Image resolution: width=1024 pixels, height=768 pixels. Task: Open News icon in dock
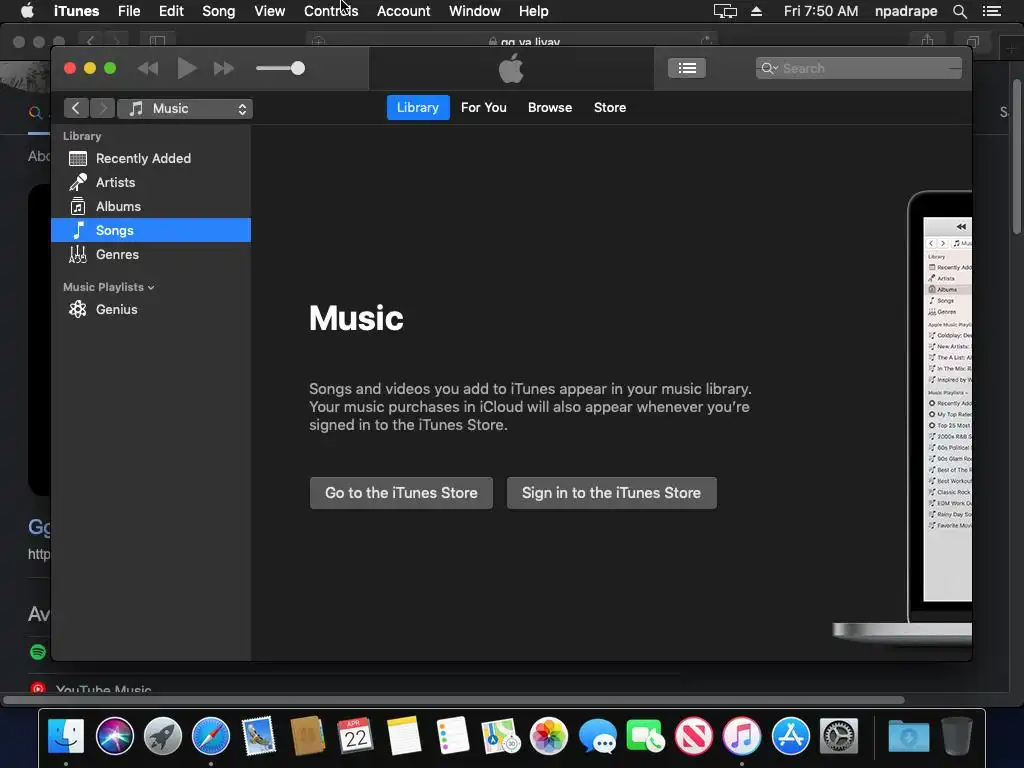click(x=694, y=736)
